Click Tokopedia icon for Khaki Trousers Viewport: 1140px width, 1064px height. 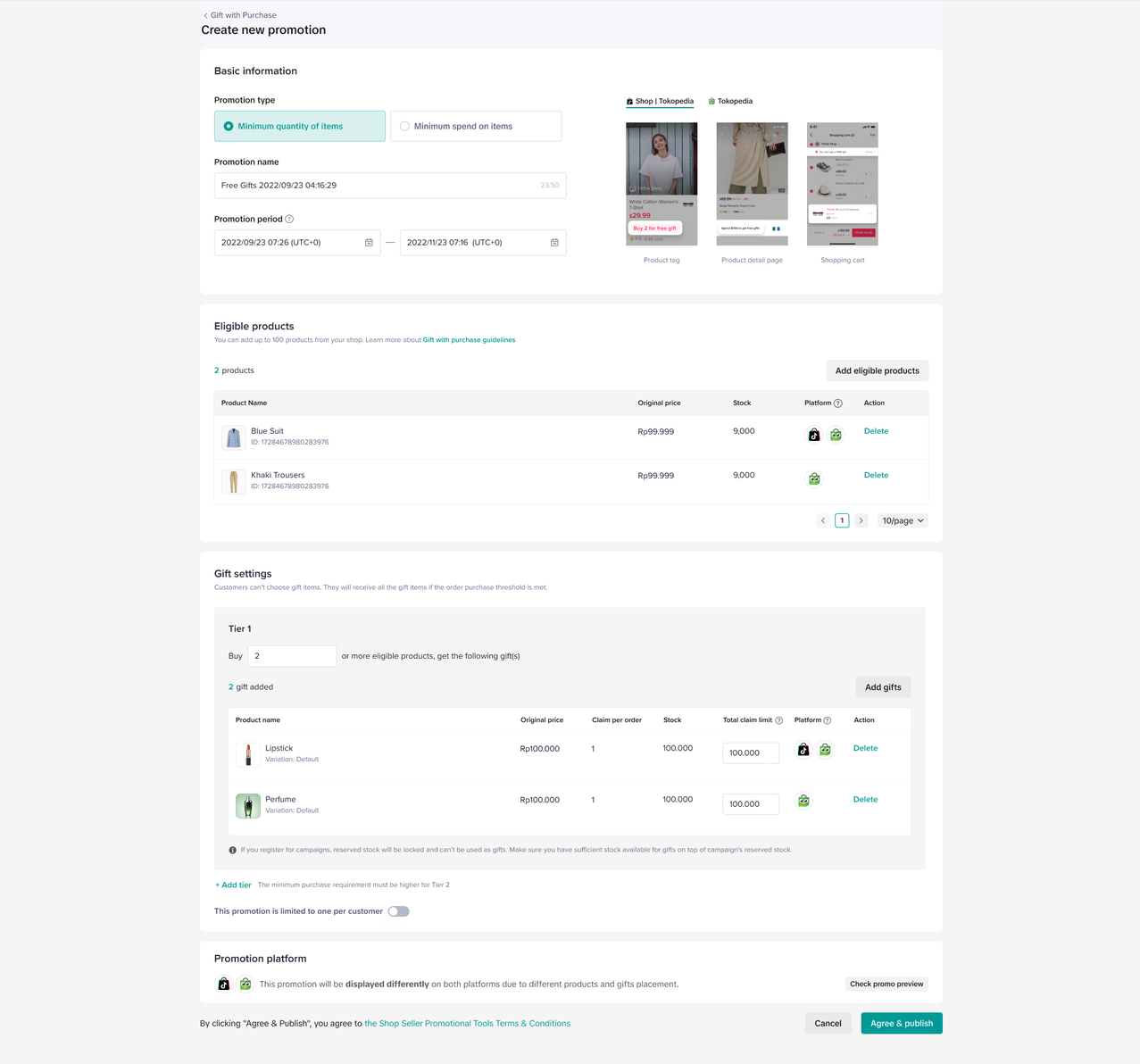[814, 478]
